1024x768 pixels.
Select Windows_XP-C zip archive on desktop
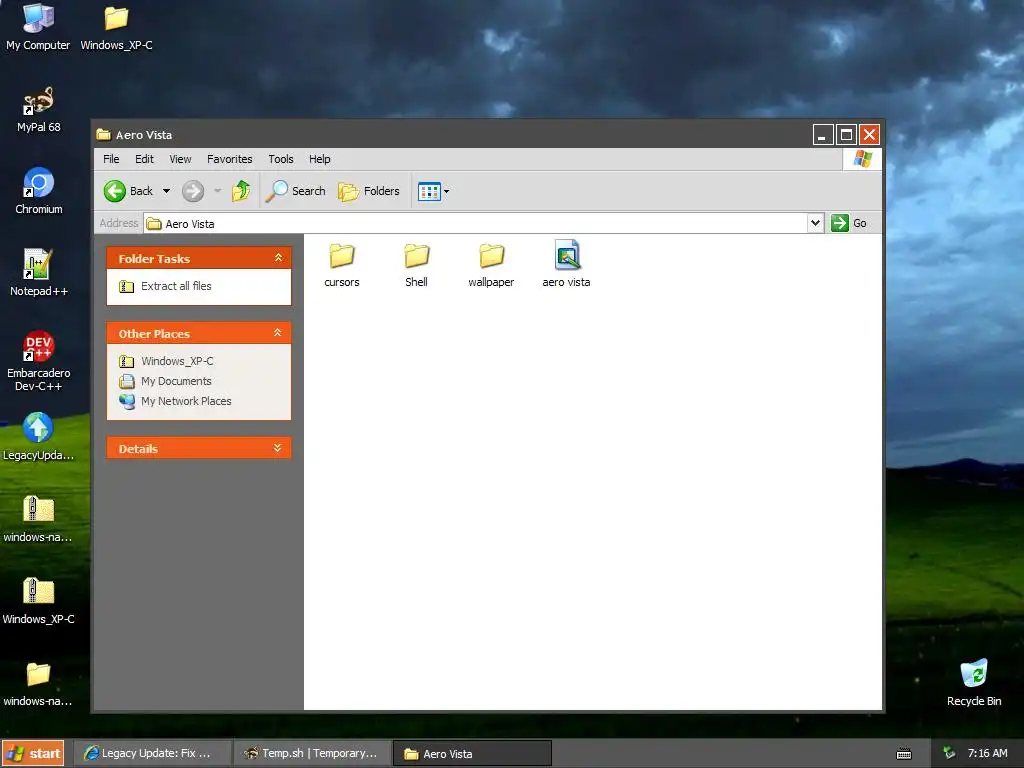[39, 601]
